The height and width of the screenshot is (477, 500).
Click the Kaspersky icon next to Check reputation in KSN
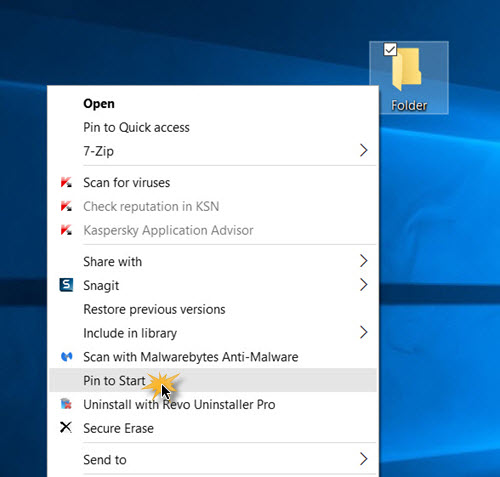pos(66,206)
